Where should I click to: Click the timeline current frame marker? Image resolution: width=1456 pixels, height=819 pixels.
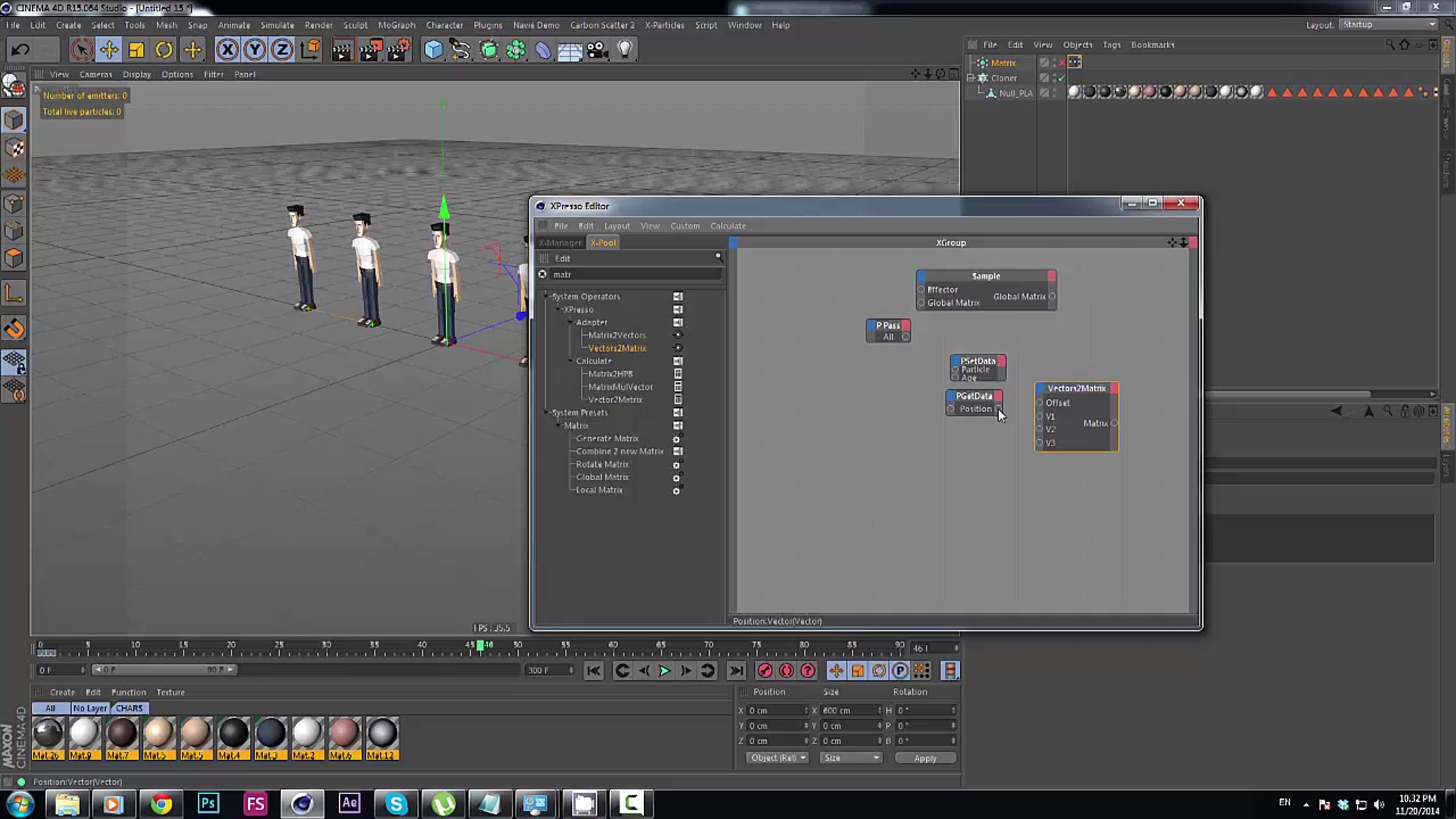coord(480,645)
